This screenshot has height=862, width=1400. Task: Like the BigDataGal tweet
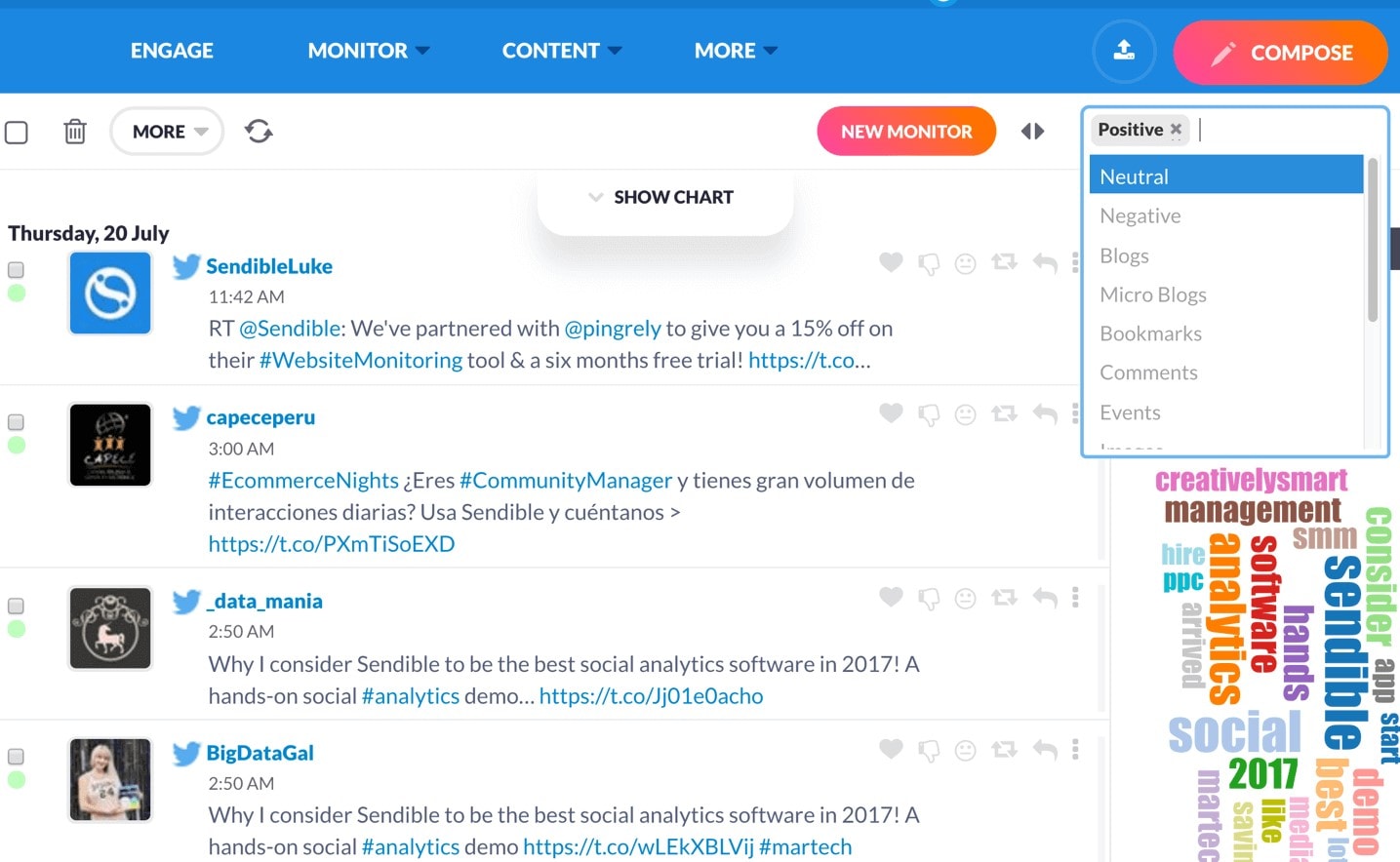891,749
